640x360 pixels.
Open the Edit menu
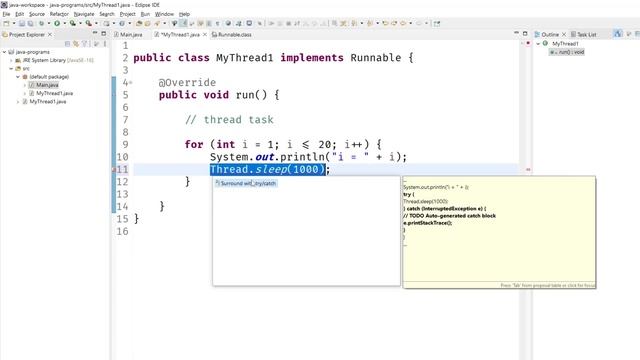pos(20,14)
